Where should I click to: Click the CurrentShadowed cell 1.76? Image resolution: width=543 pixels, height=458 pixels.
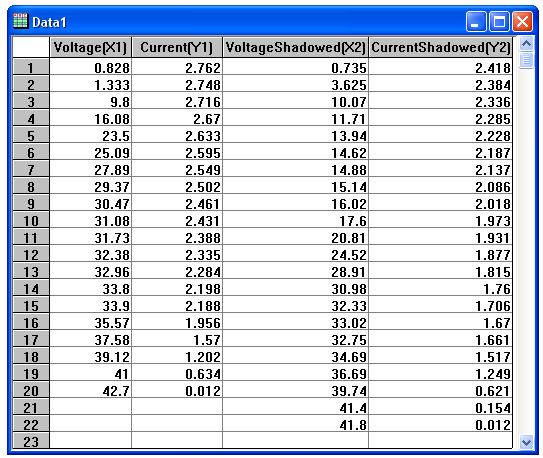[x=441, y=288]
